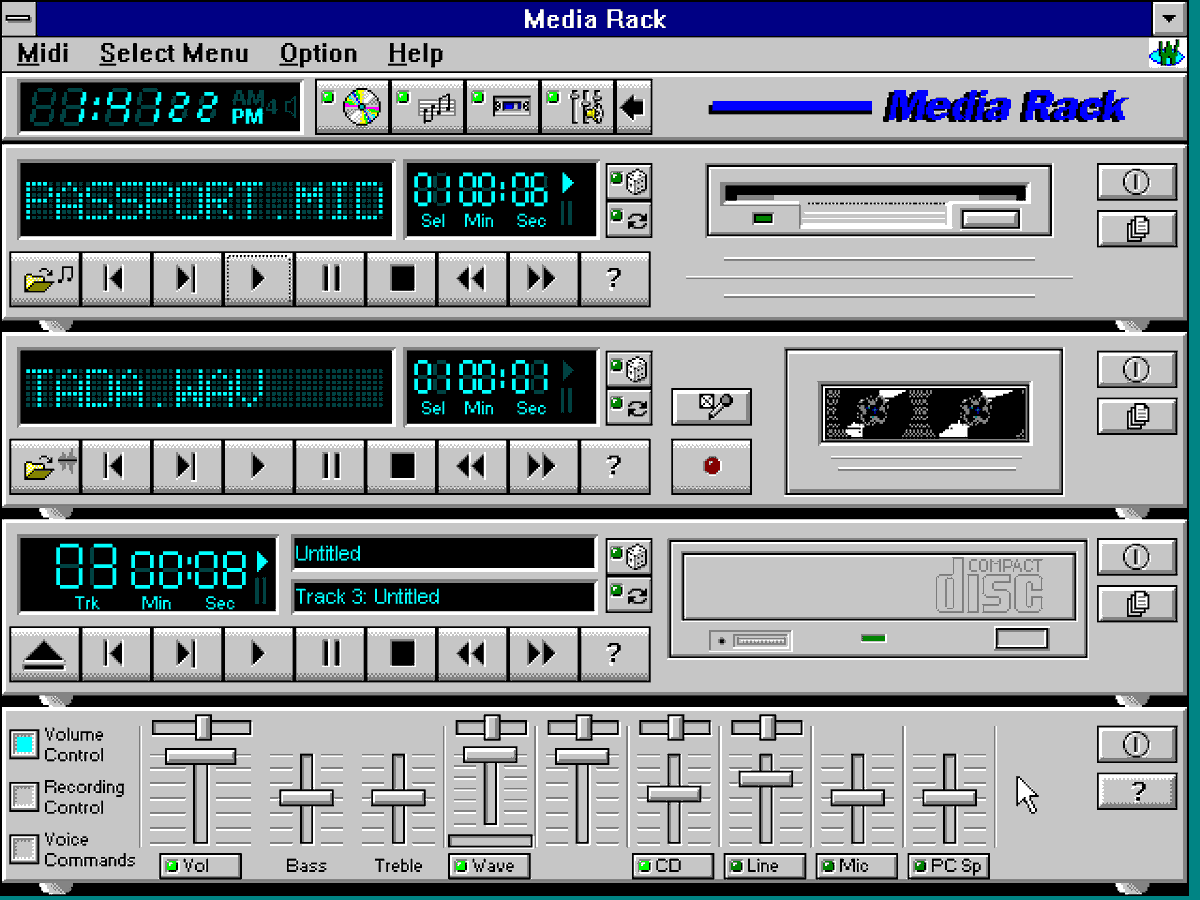
Task: Click the power button of the mixer rack
Action: click(x=1136, y=744)
